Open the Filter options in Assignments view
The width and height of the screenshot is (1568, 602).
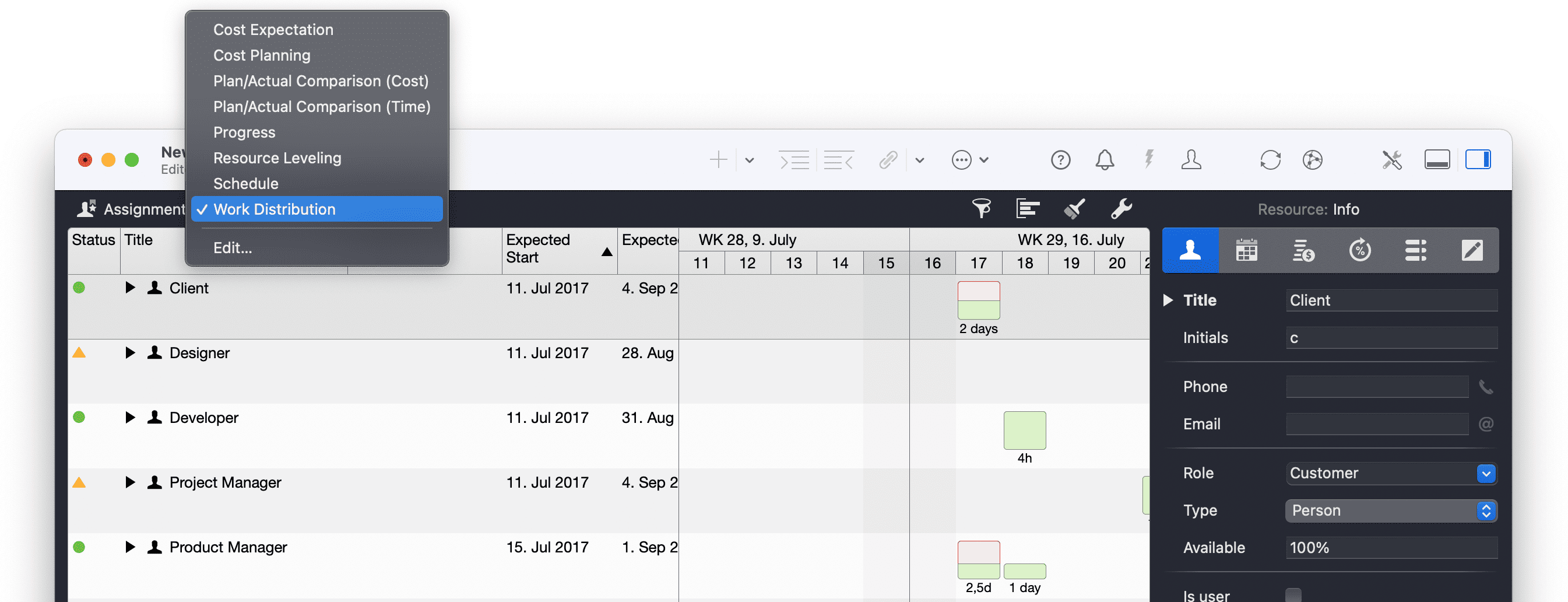[982, 208]
